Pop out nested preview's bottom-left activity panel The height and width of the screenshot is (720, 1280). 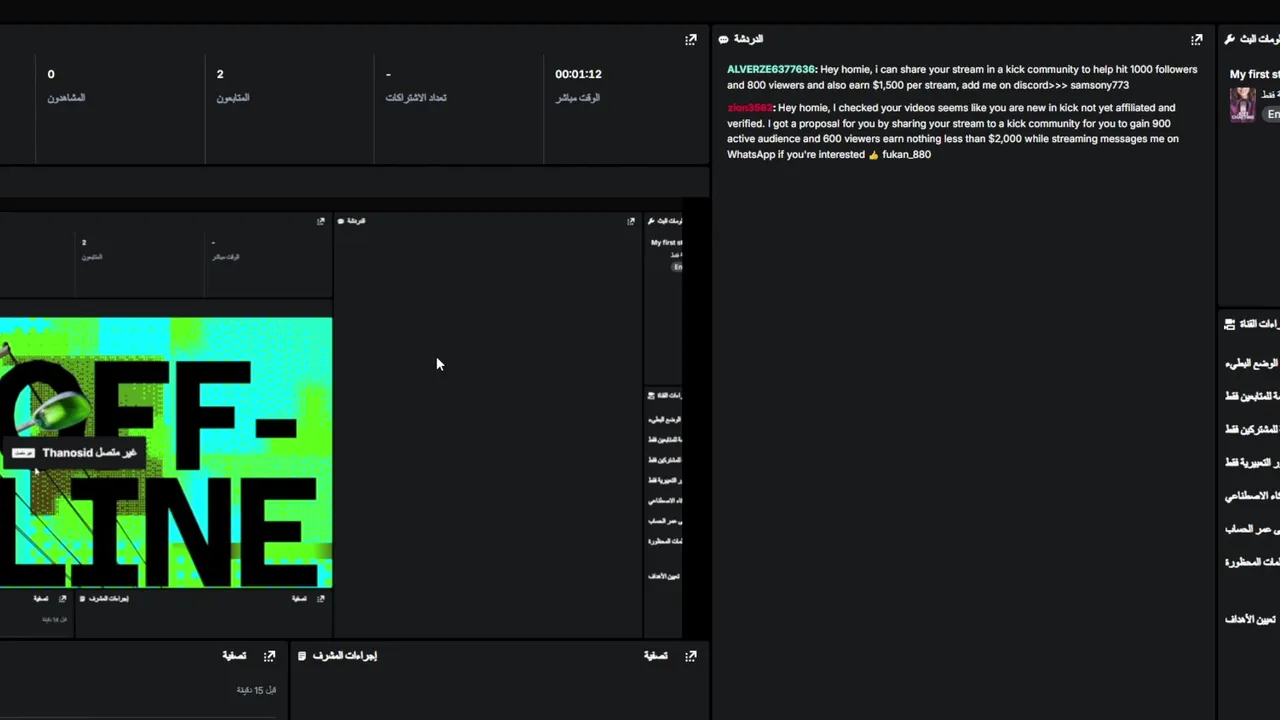point(62,599)
